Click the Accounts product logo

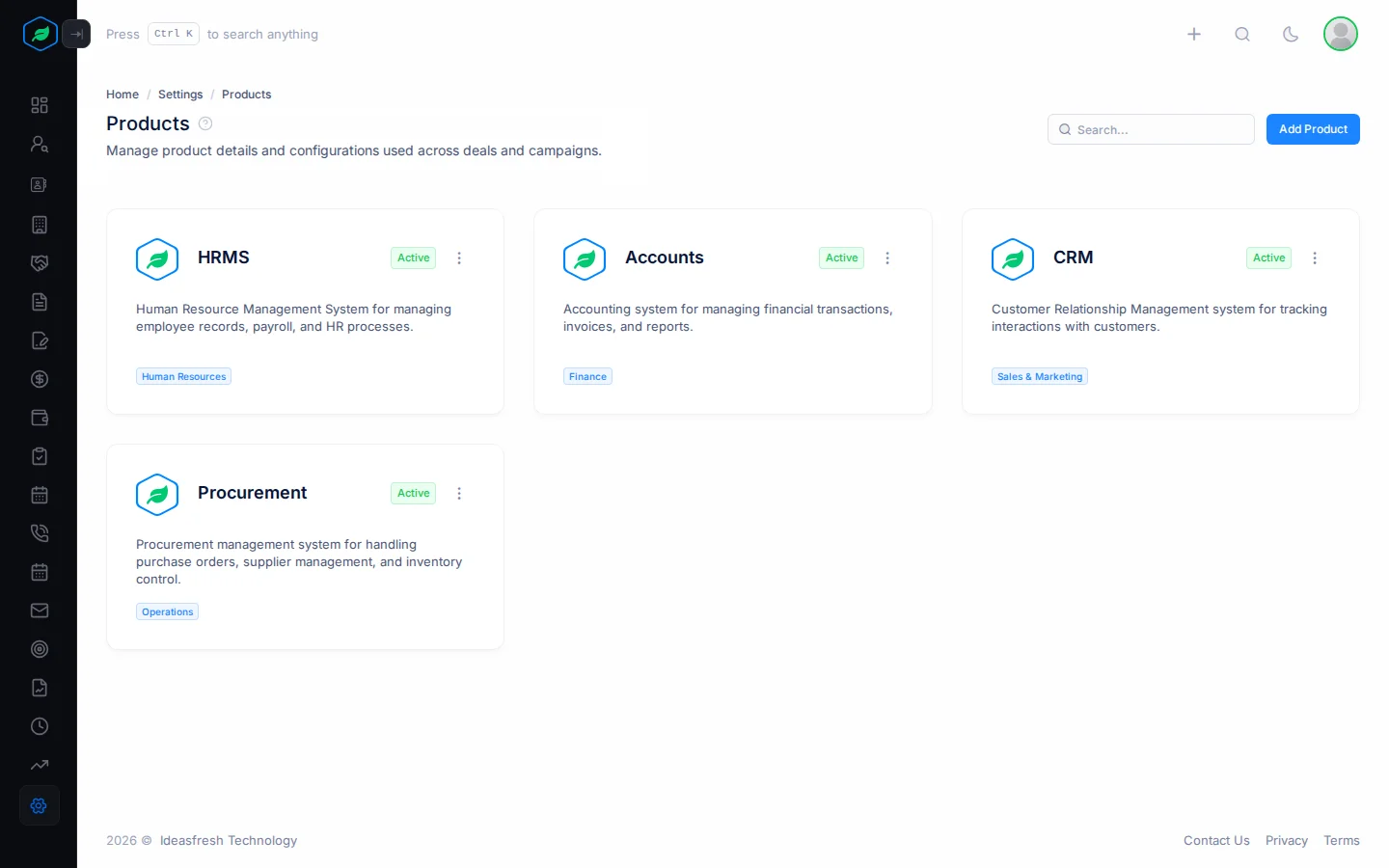tap(585, 259)
